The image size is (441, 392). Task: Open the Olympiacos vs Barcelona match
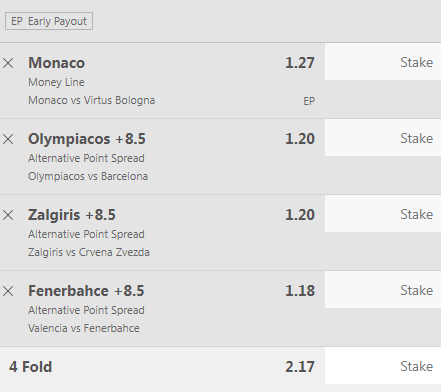[x=88, y=176]
